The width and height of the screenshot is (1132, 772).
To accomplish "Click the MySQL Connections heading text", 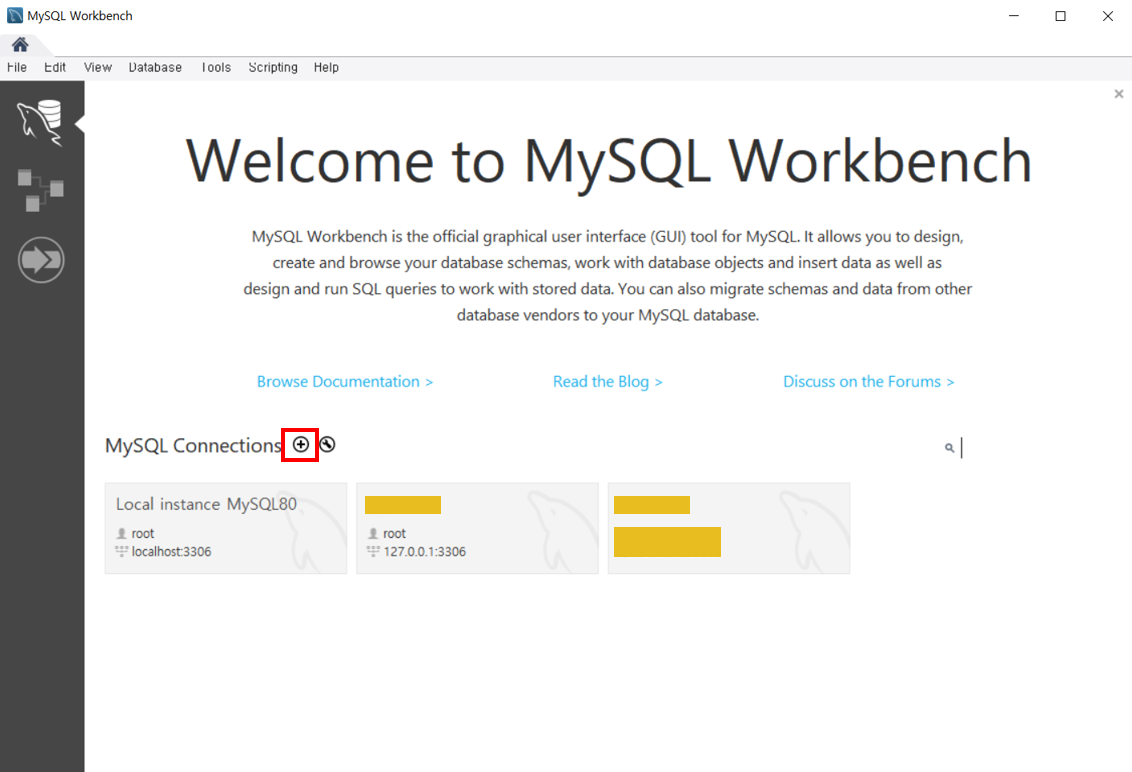I will pyautogui.click(x=193, y=446).
